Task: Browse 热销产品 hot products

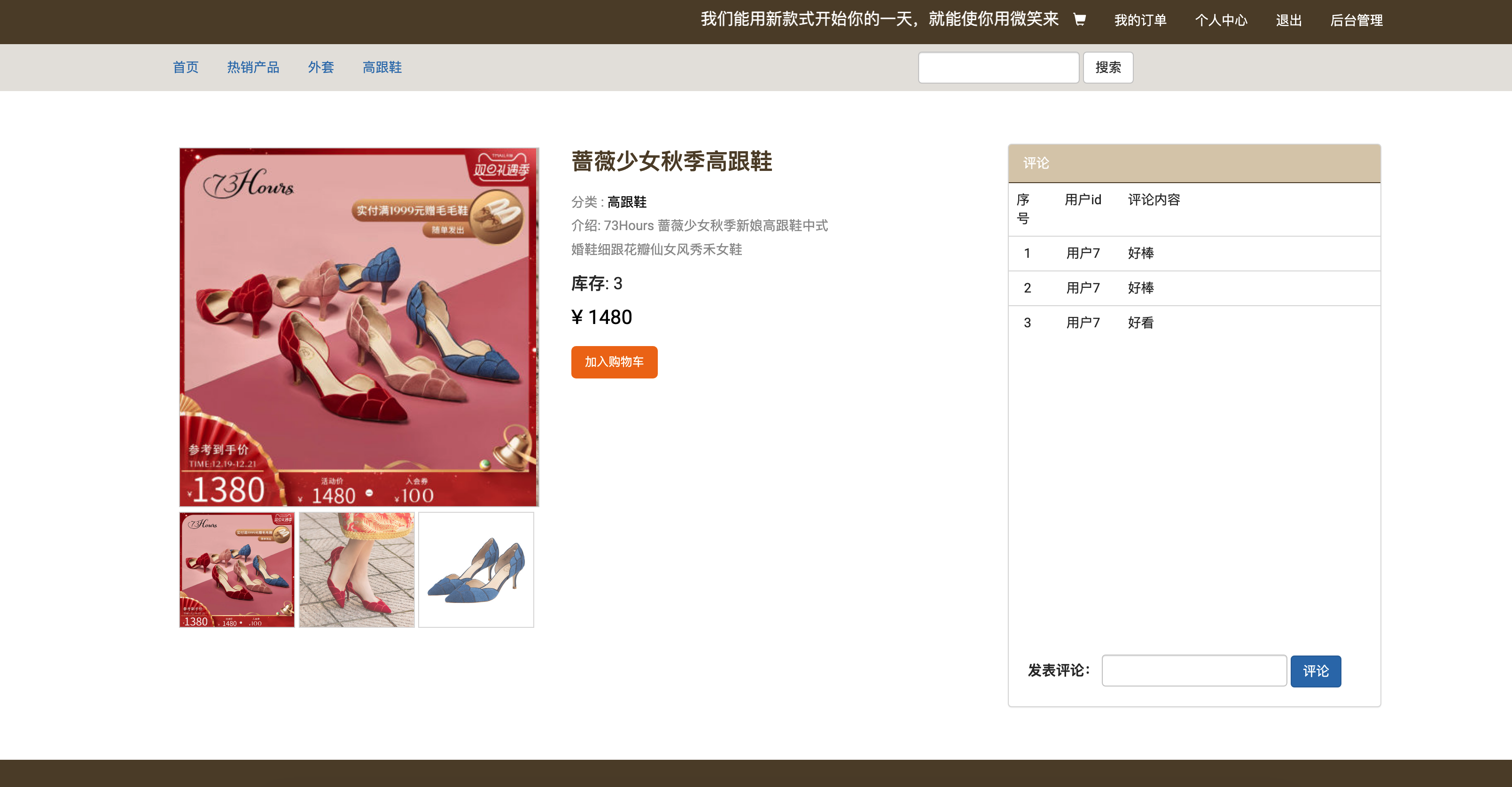Action: click(254, 67)
